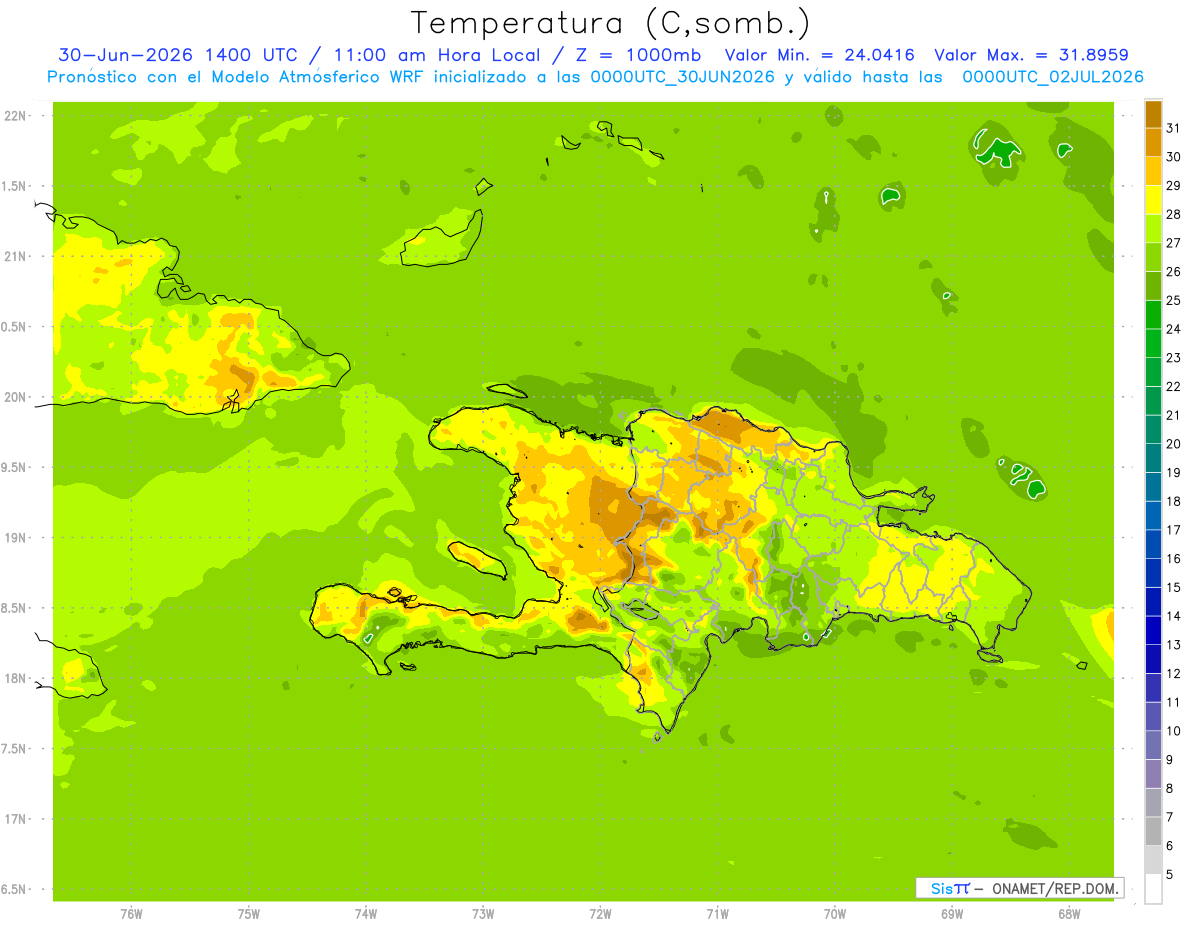Click the orange legend swatch between 30 and 31

[1153, 142]
